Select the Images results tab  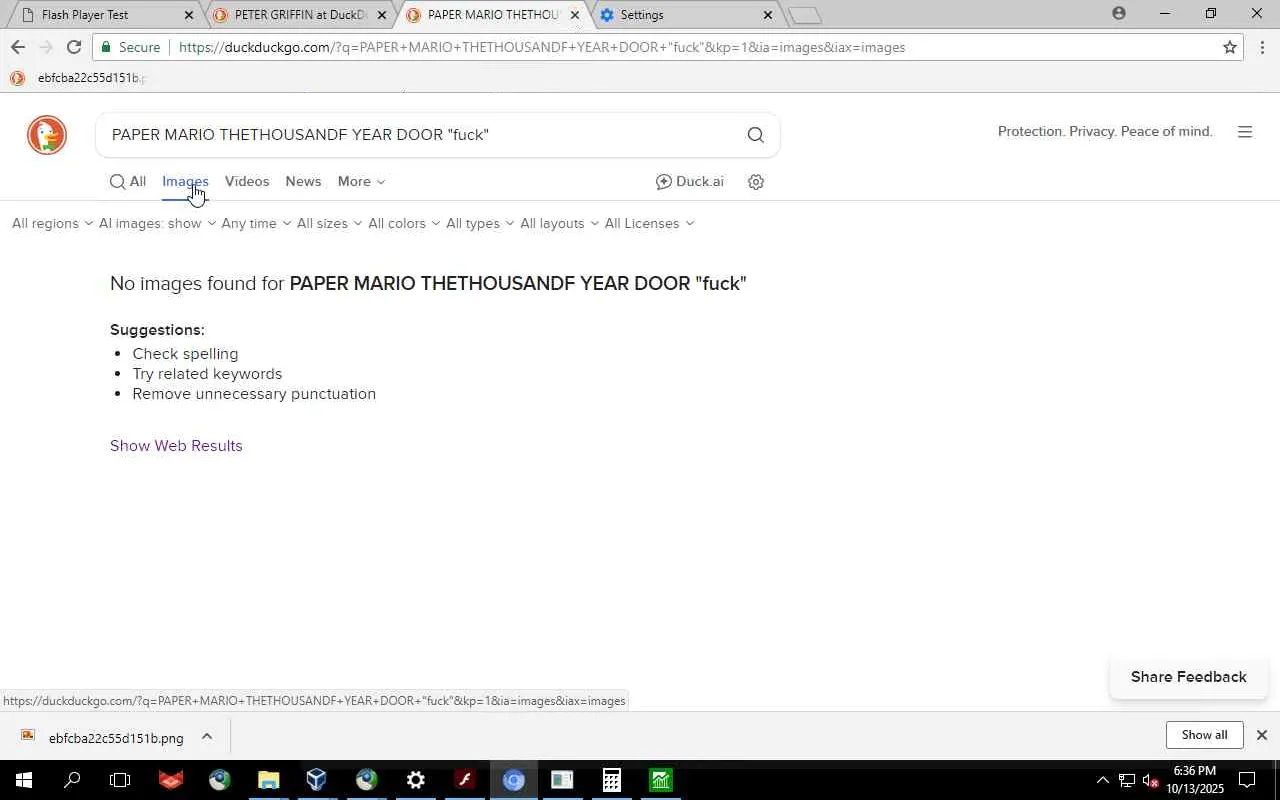tap(185, 182)
